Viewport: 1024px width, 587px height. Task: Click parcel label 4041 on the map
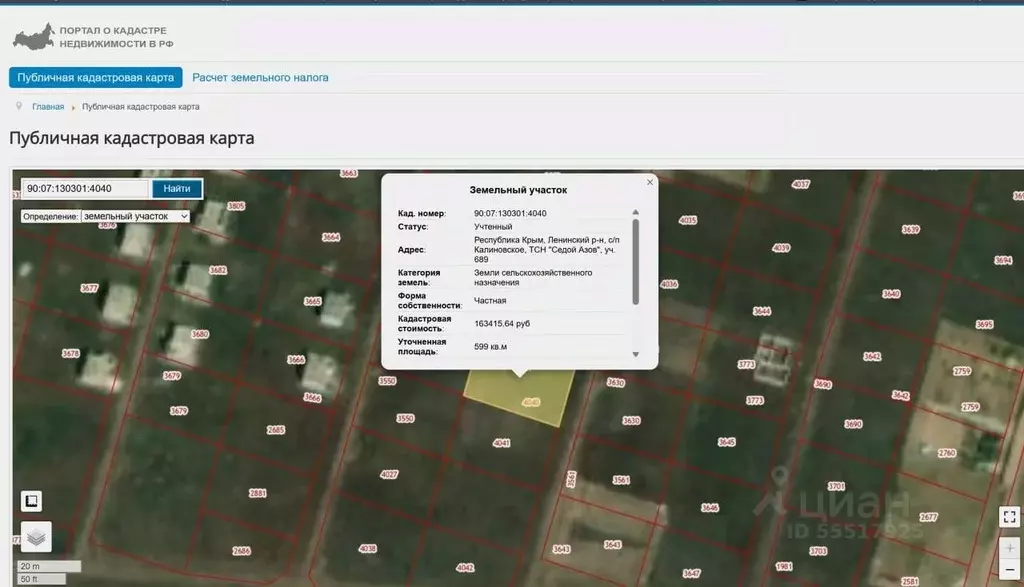click(x=502, y=442)
